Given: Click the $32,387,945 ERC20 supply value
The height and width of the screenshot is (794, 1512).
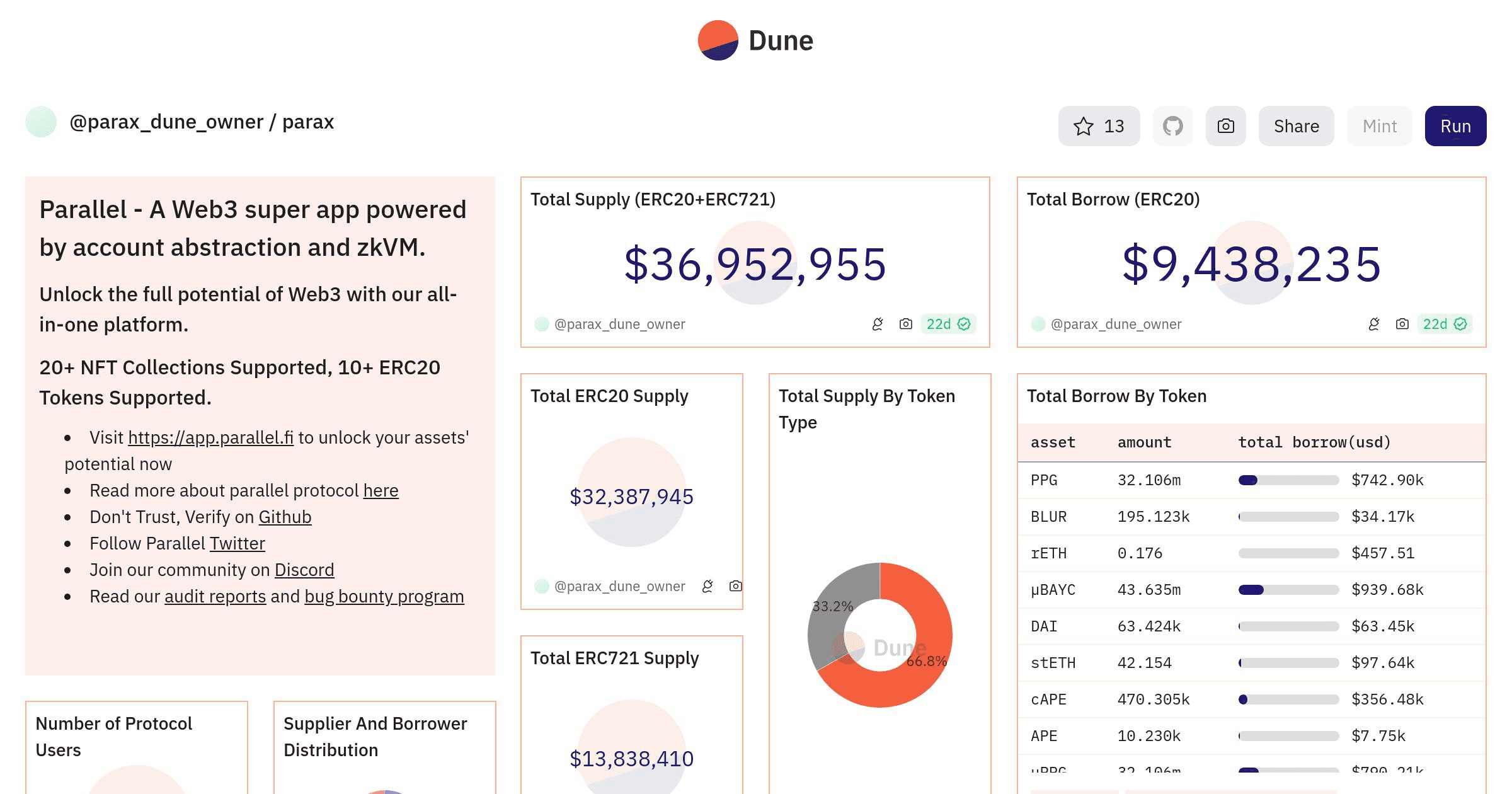Looking at the screenshot, I should (x=631, y=497).
